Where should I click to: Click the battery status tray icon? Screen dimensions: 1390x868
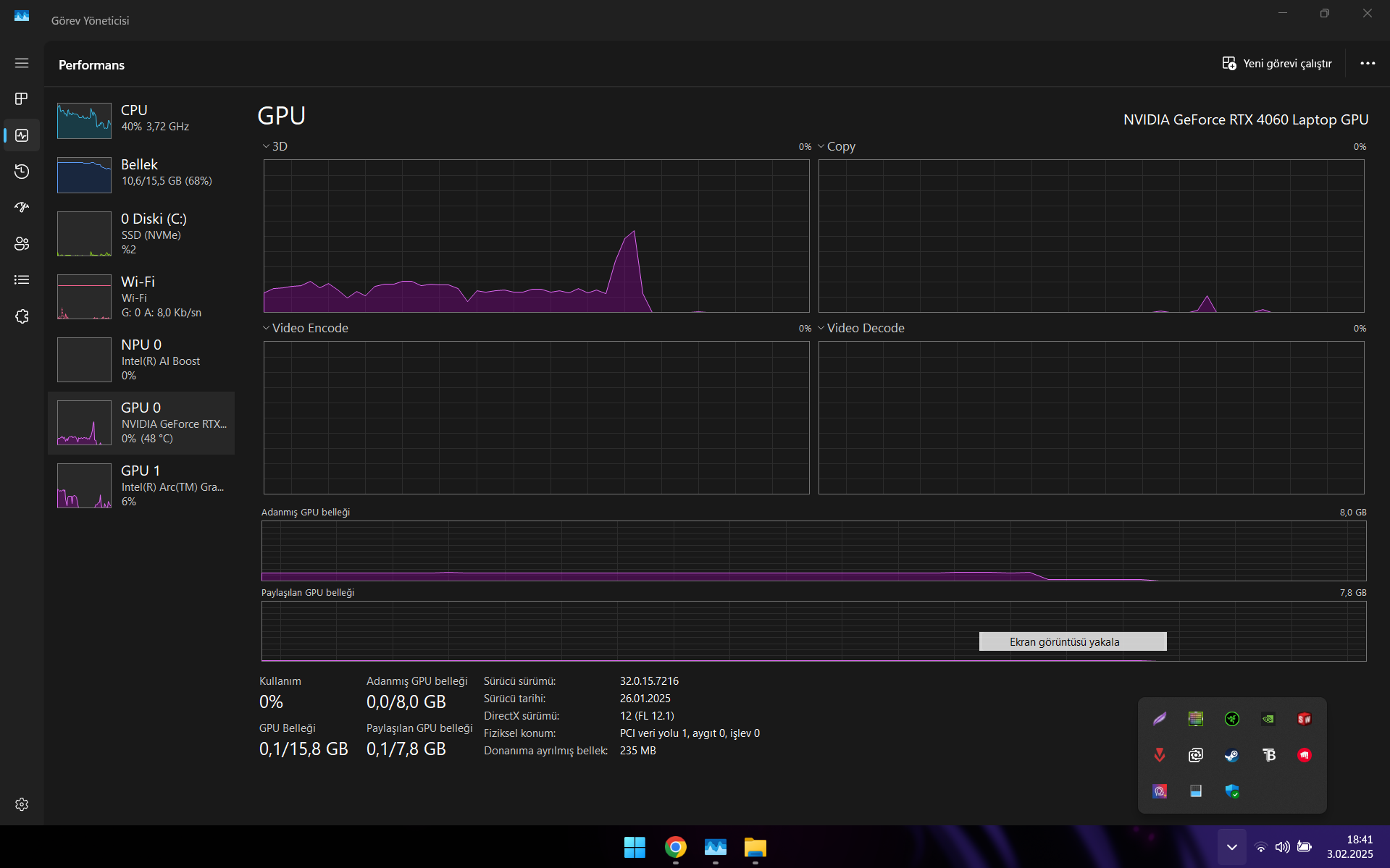coord(1305,847)
